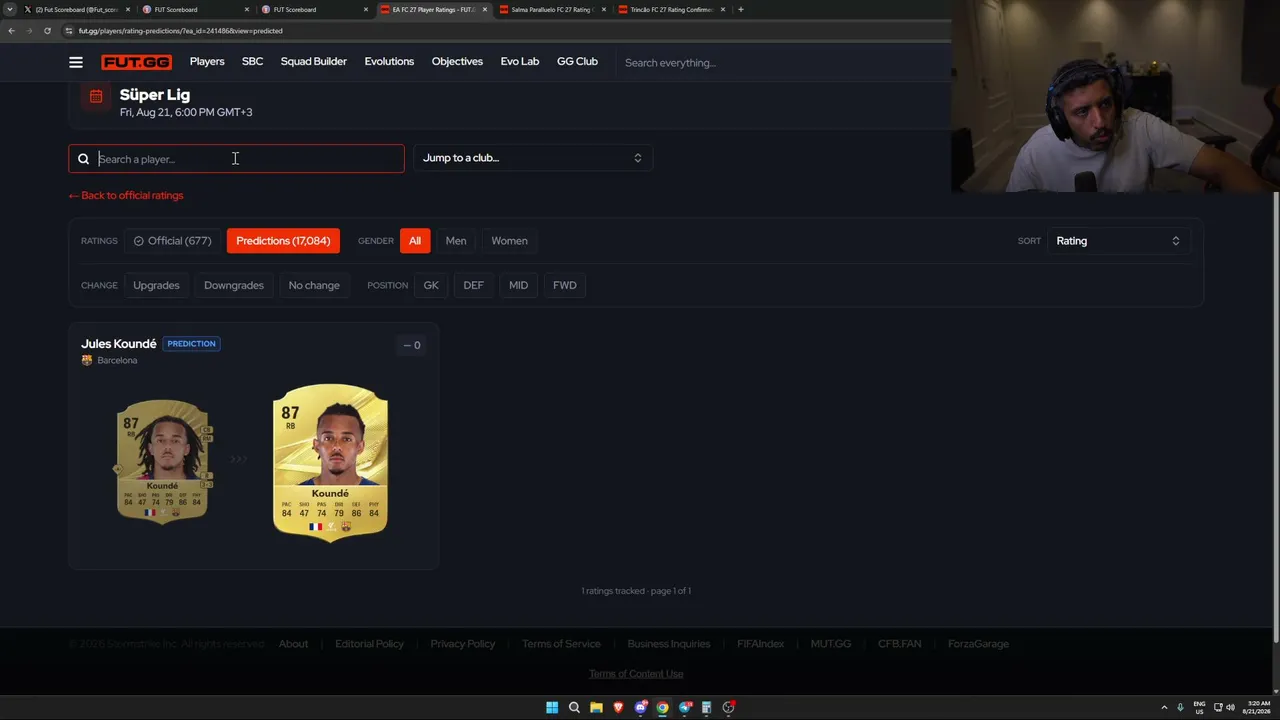Close the Trincão FC 27 Rating tab
This screenshot has width=1280, height=720.
(x=723, y=10)
